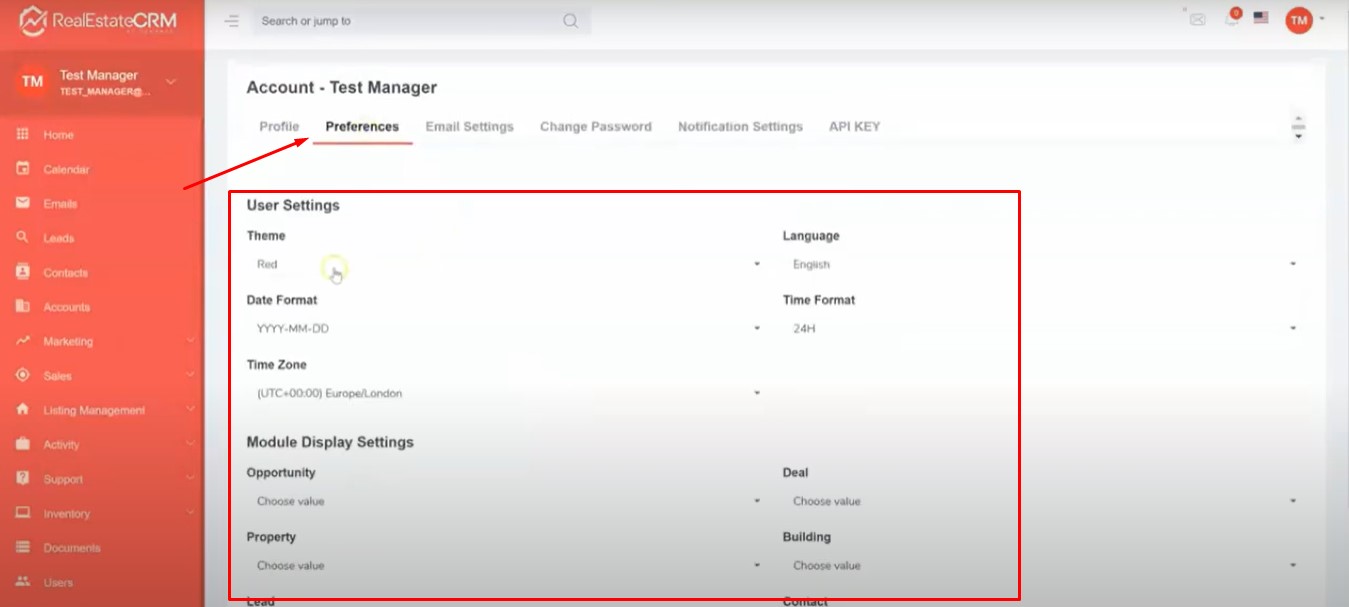Open Calendar from sidebar icon
Viewport: 1349px width, 607px height.
(23, 169)
